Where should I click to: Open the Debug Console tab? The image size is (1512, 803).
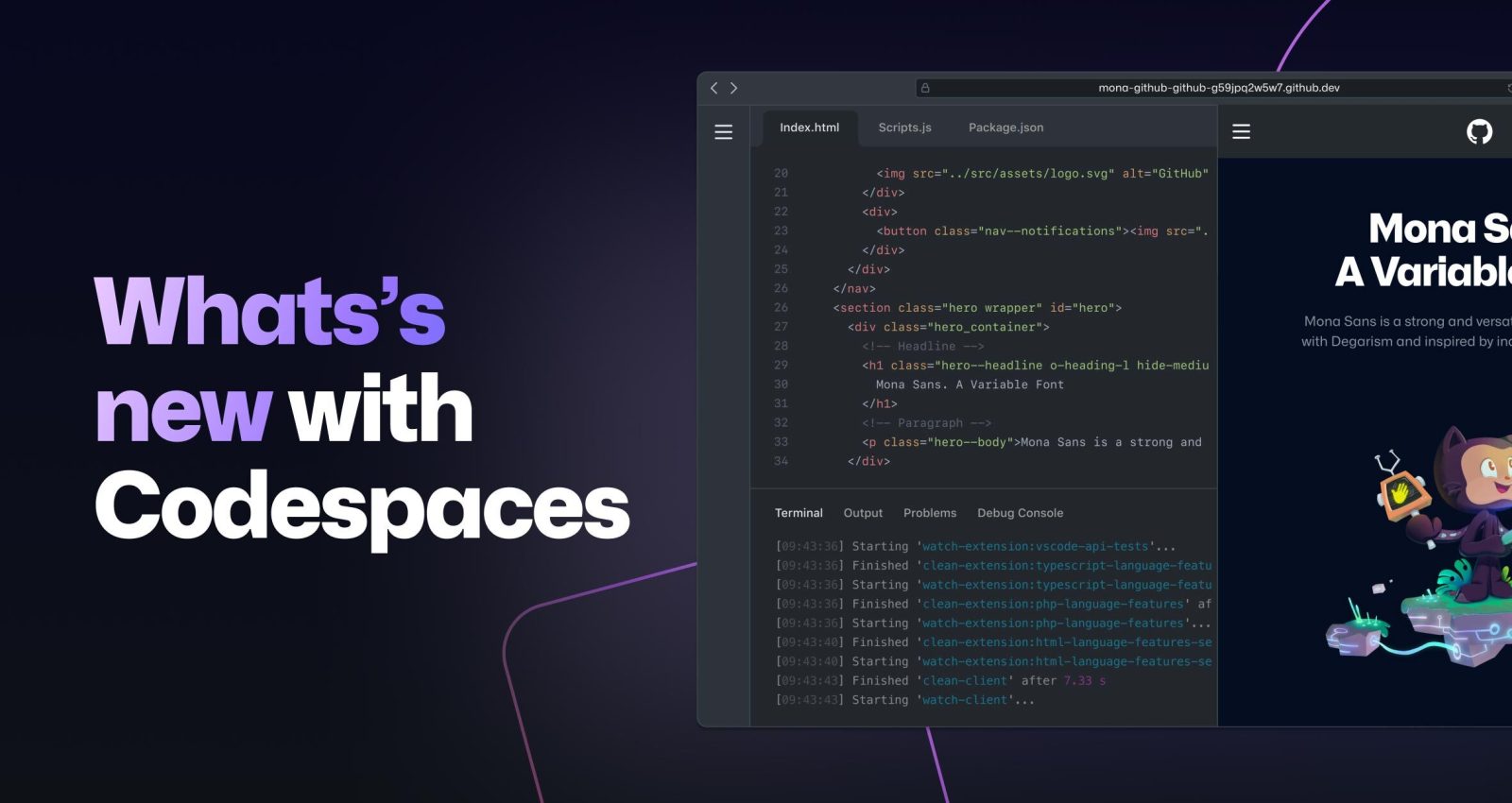coord(1021,513)
